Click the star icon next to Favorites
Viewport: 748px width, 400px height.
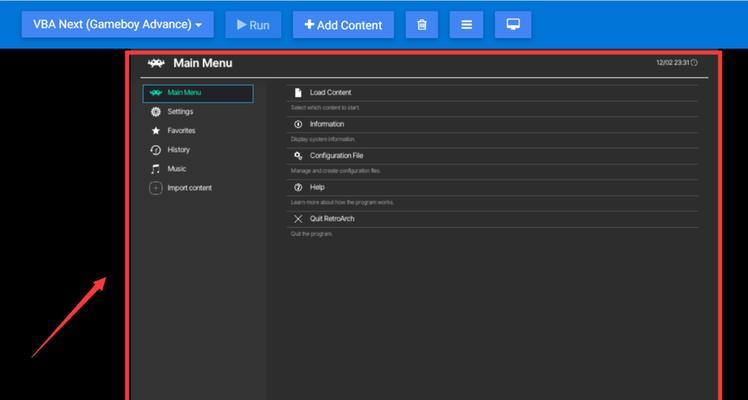click(x=156, y=131)
